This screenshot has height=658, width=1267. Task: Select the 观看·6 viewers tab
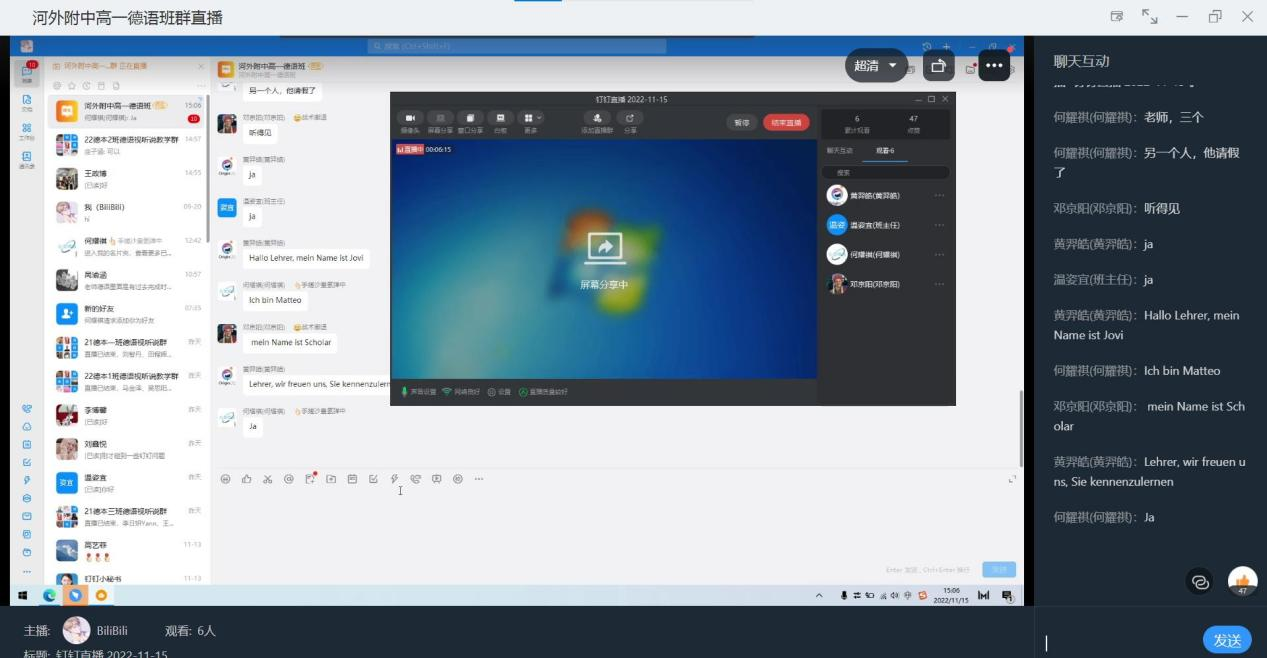coord(884,150)
